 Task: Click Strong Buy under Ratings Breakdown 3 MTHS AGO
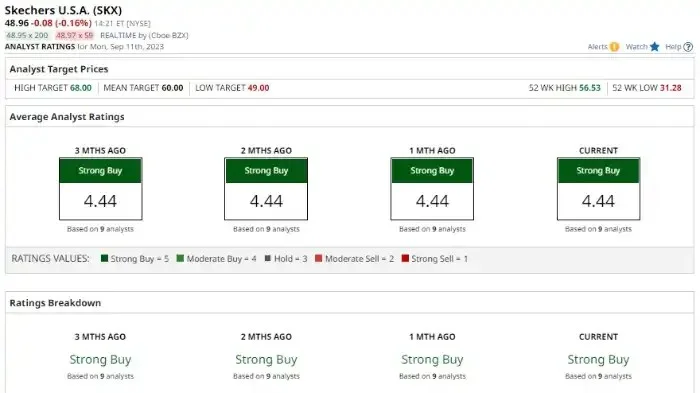pyautogui.click(x=100, y=360)
